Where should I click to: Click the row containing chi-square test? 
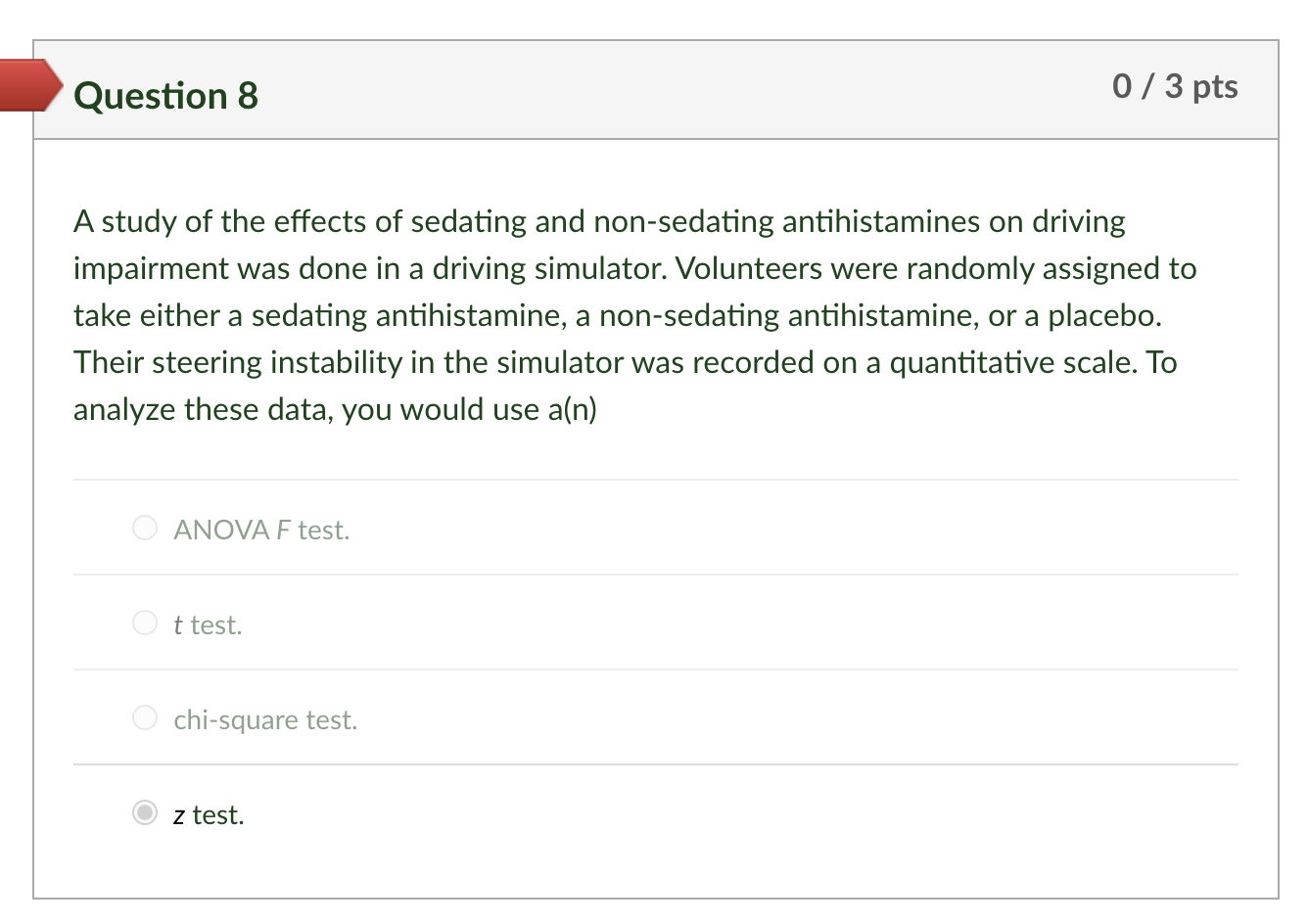tap(654, 717)
